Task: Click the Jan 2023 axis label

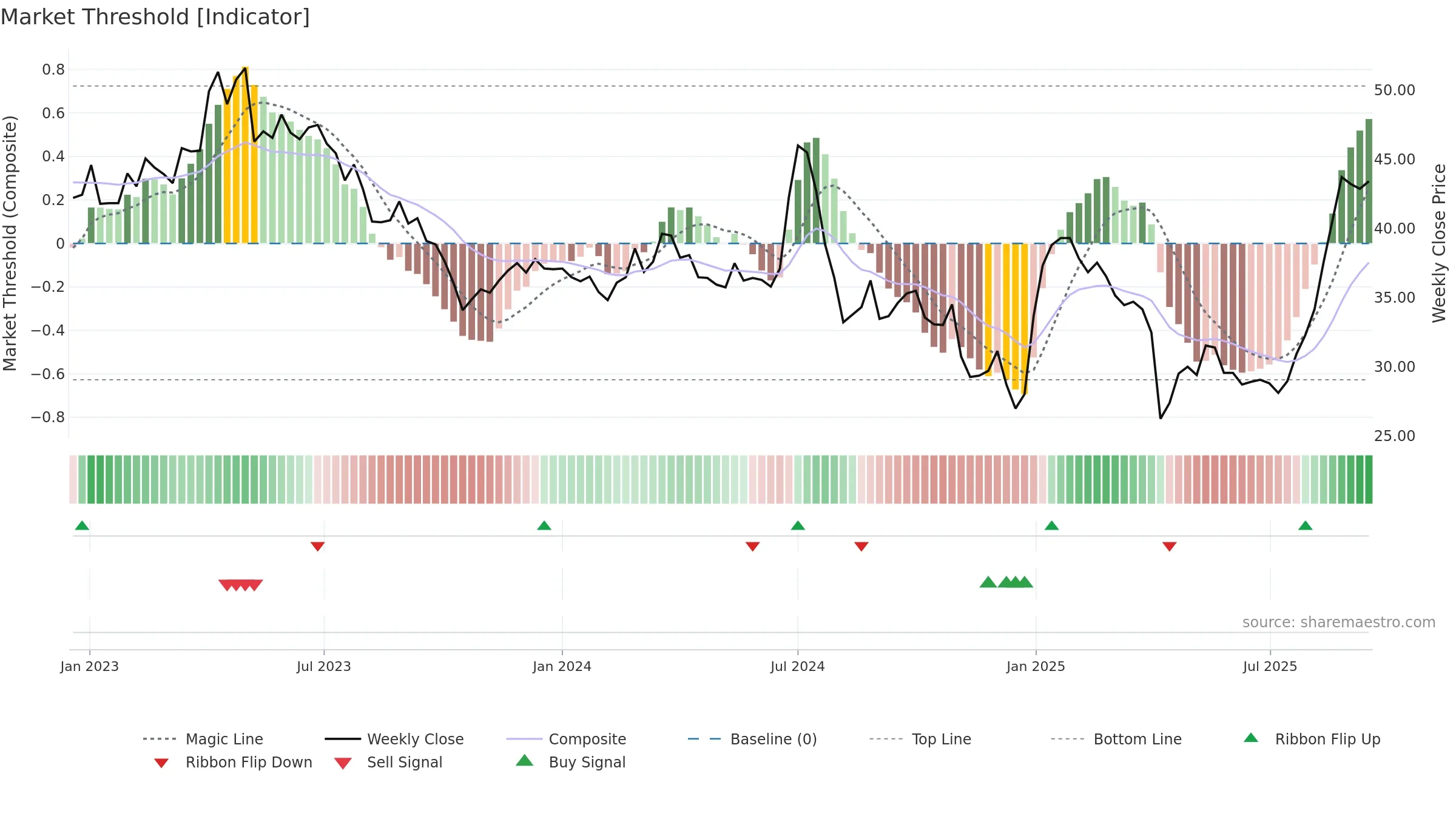Action: pos(90,666)
